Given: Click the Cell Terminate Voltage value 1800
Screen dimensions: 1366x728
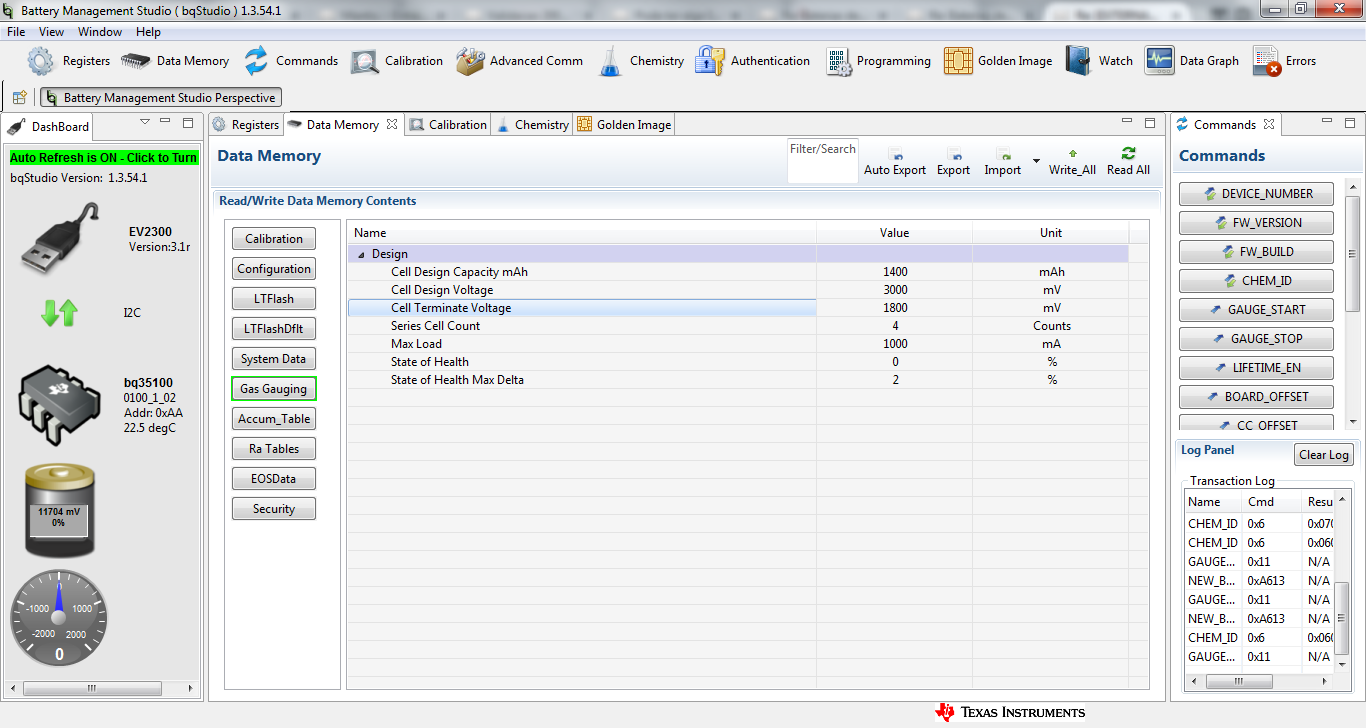Looking at the screenshot, I should (x=894, y=308).
